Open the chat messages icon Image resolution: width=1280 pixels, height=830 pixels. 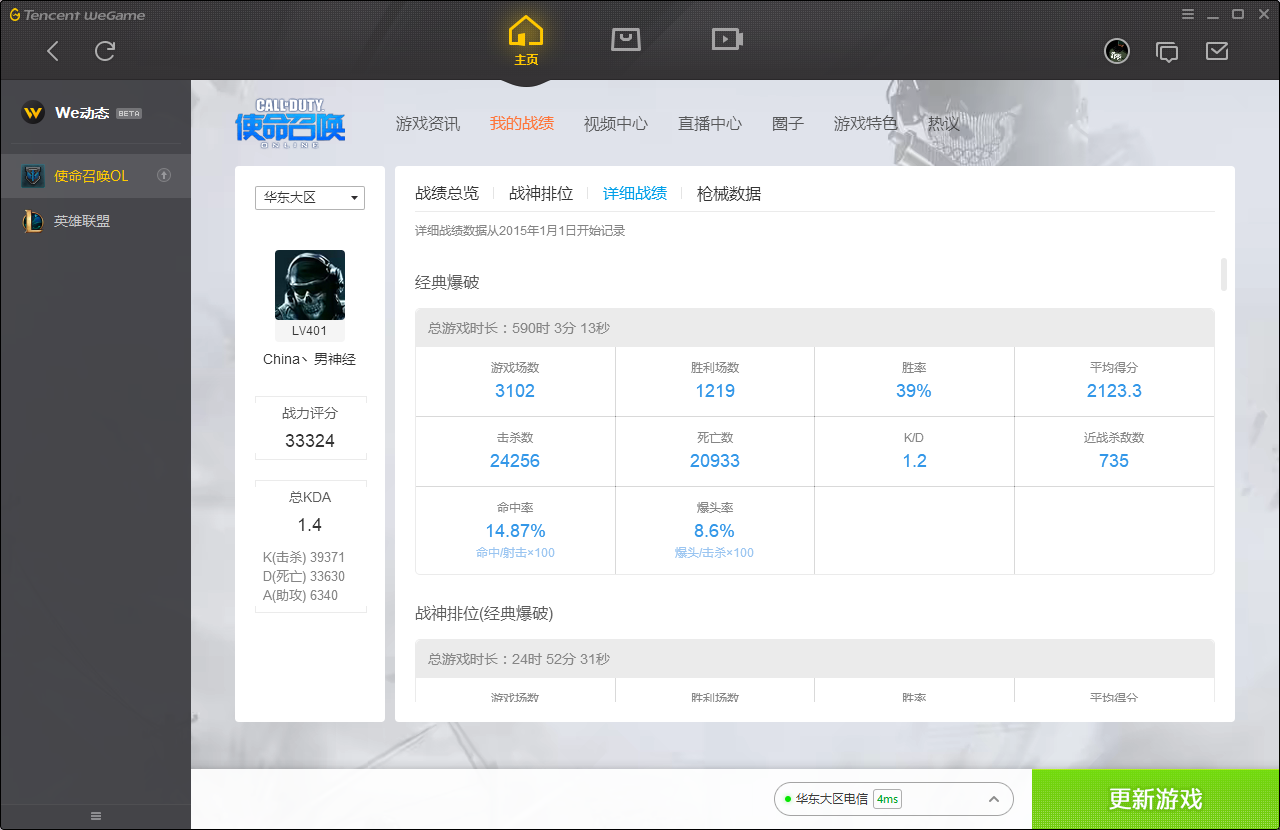tap(1167, 51)
